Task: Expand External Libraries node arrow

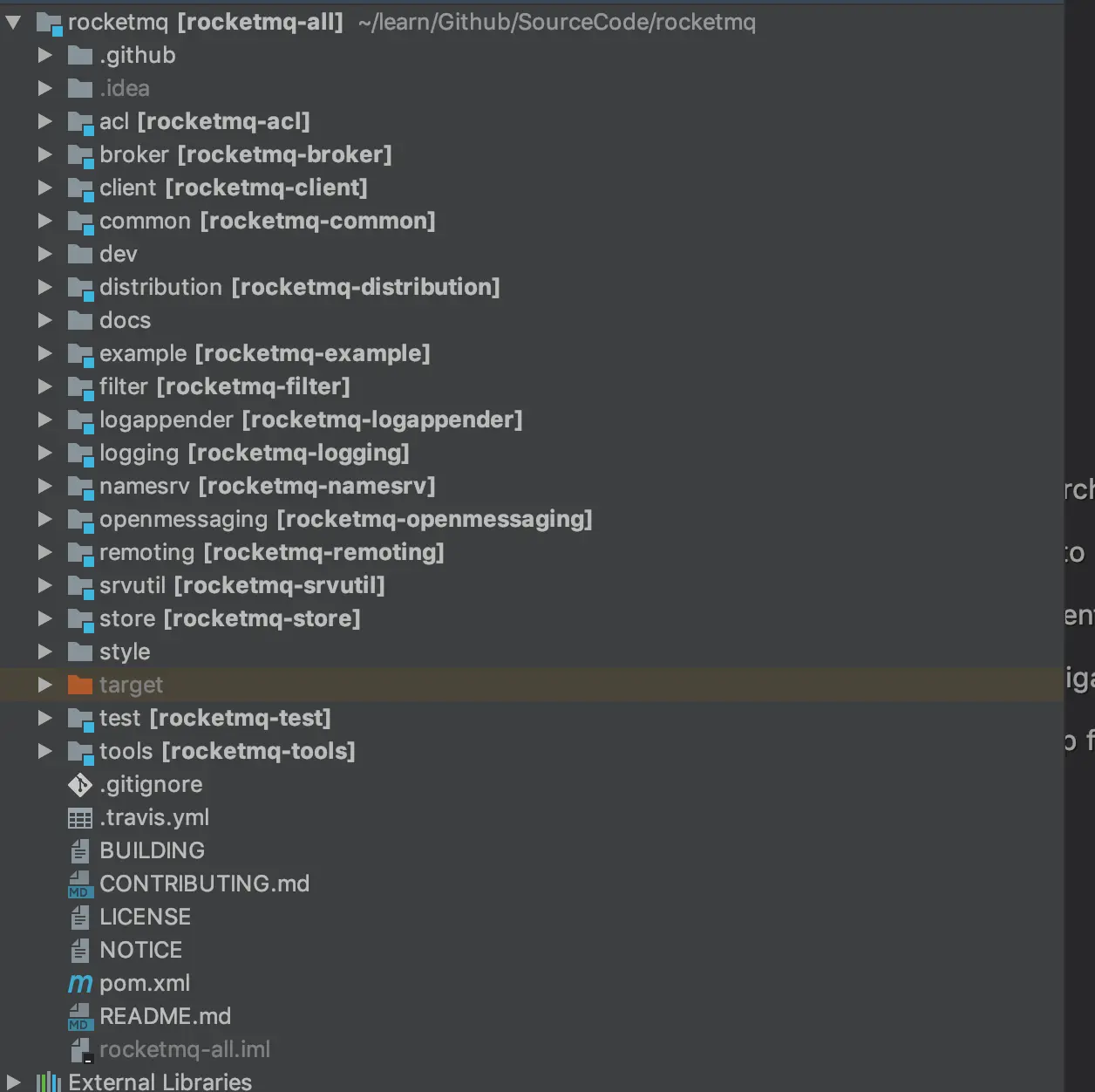Action: coord(13,1082)
